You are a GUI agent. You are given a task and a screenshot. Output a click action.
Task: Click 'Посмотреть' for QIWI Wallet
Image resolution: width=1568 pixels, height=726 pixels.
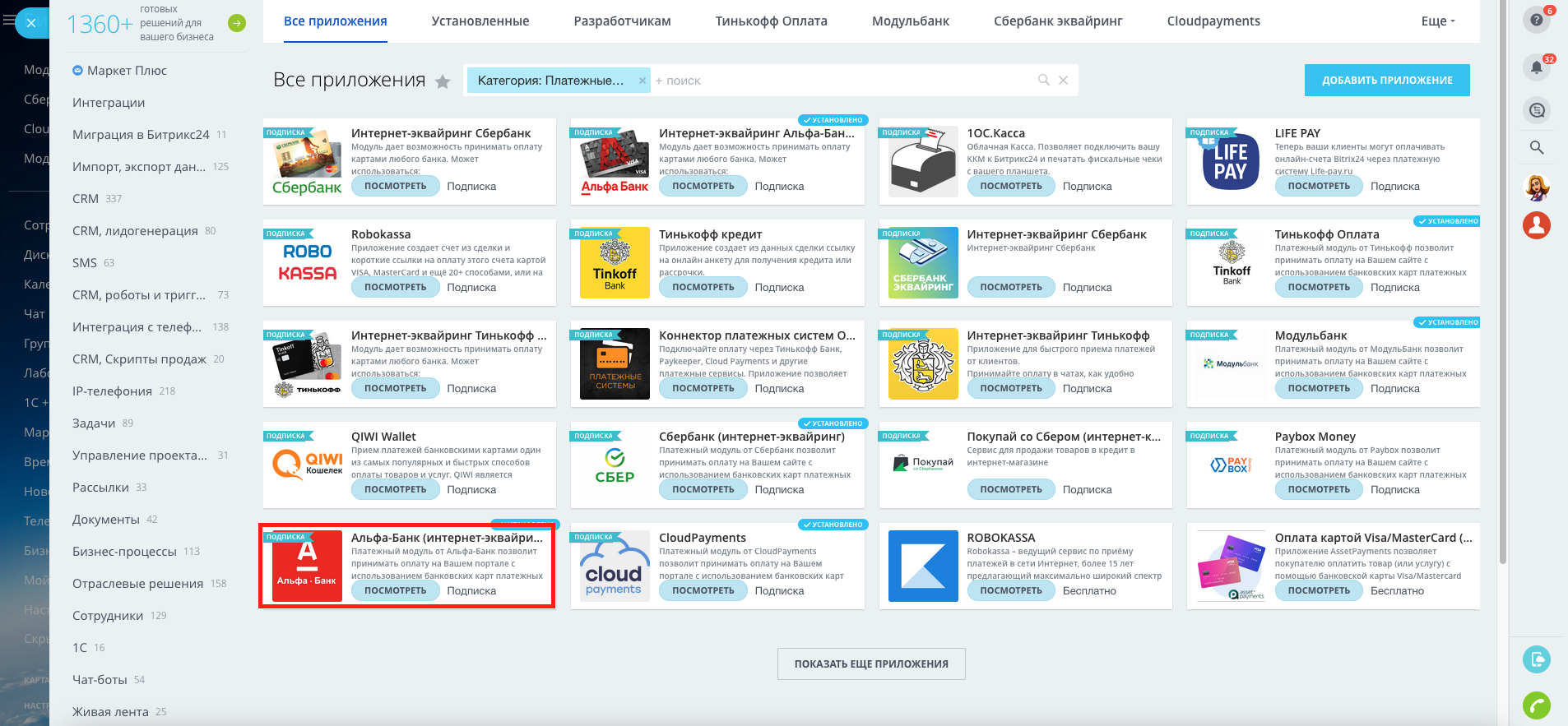tap(396, 489)
